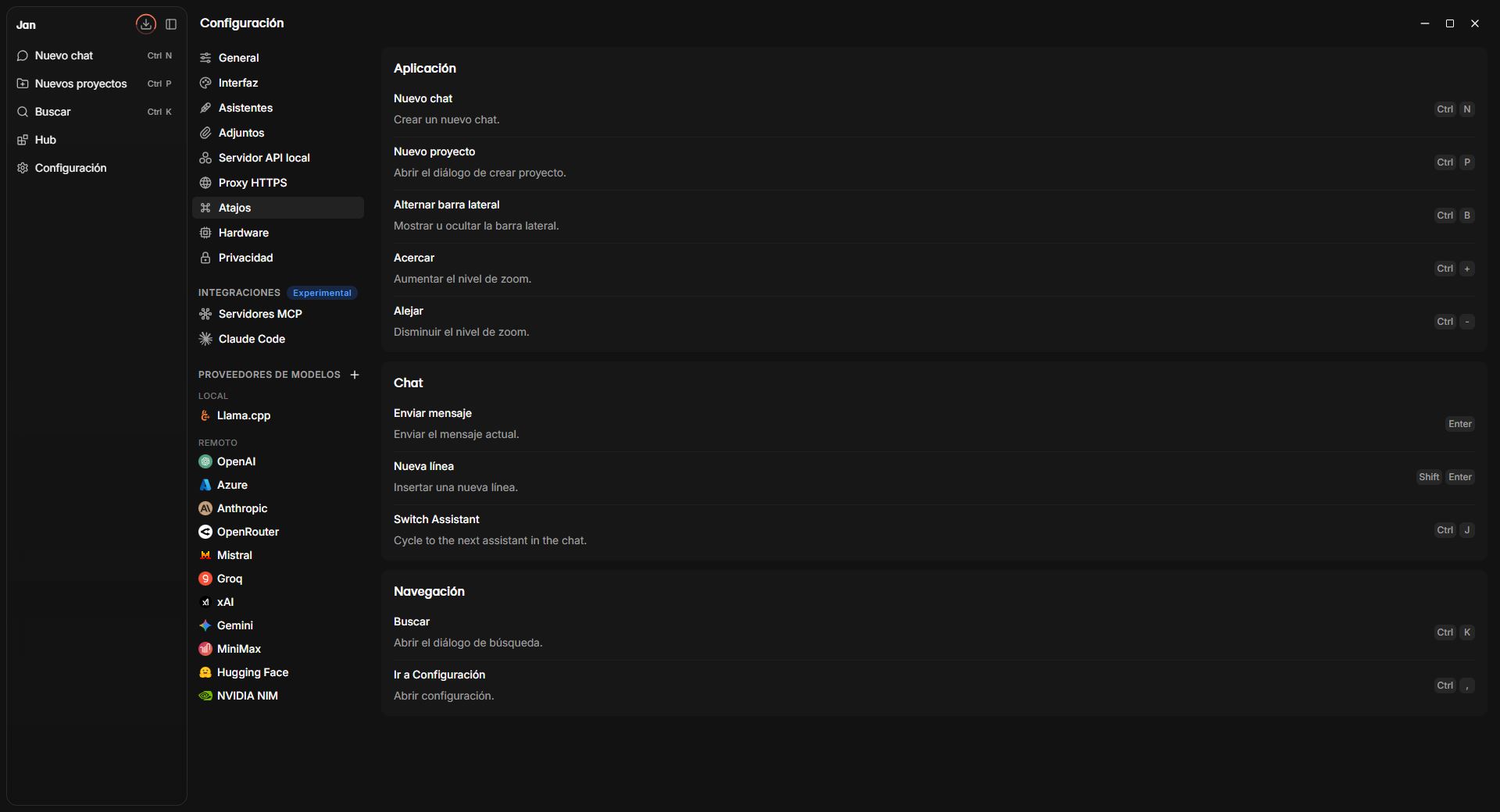Click the 'Switch Assistant' shortcut title
The image size is (1500, 812).
pyautogui.click(x=436, y=519)
